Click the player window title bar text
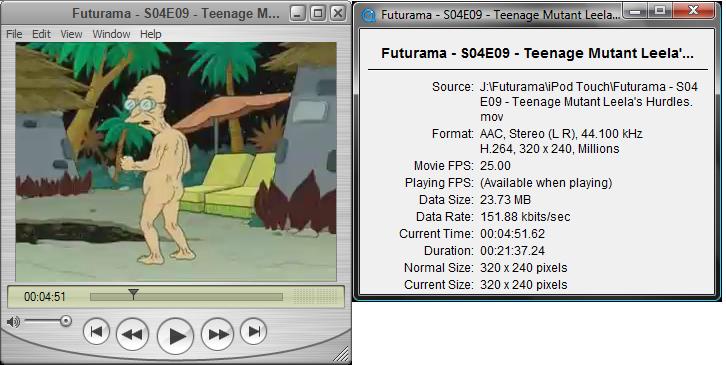 pyautogui.click(x=176, y=13)
